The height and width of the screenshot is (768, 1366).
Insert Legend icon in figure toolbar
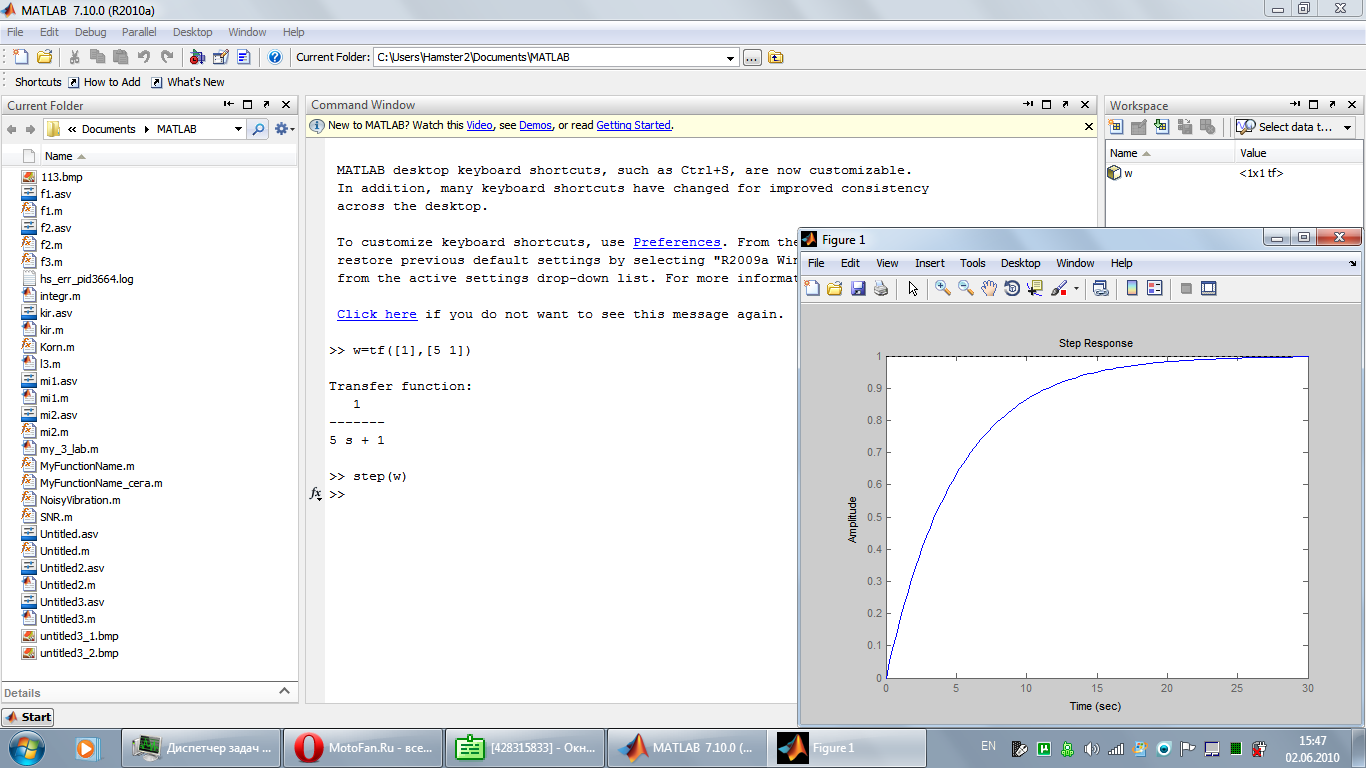click(1155, 288)
